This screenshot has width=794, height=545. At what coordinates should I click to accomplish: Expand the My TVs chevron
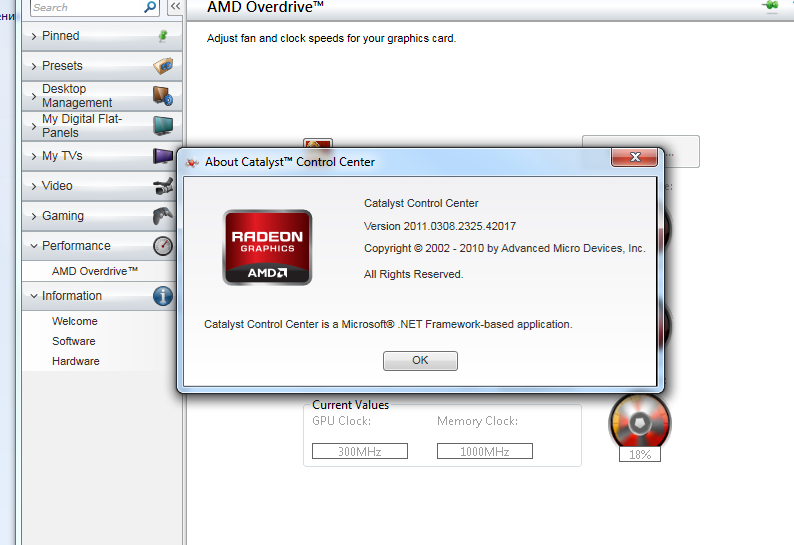click(x=34, y=156)
